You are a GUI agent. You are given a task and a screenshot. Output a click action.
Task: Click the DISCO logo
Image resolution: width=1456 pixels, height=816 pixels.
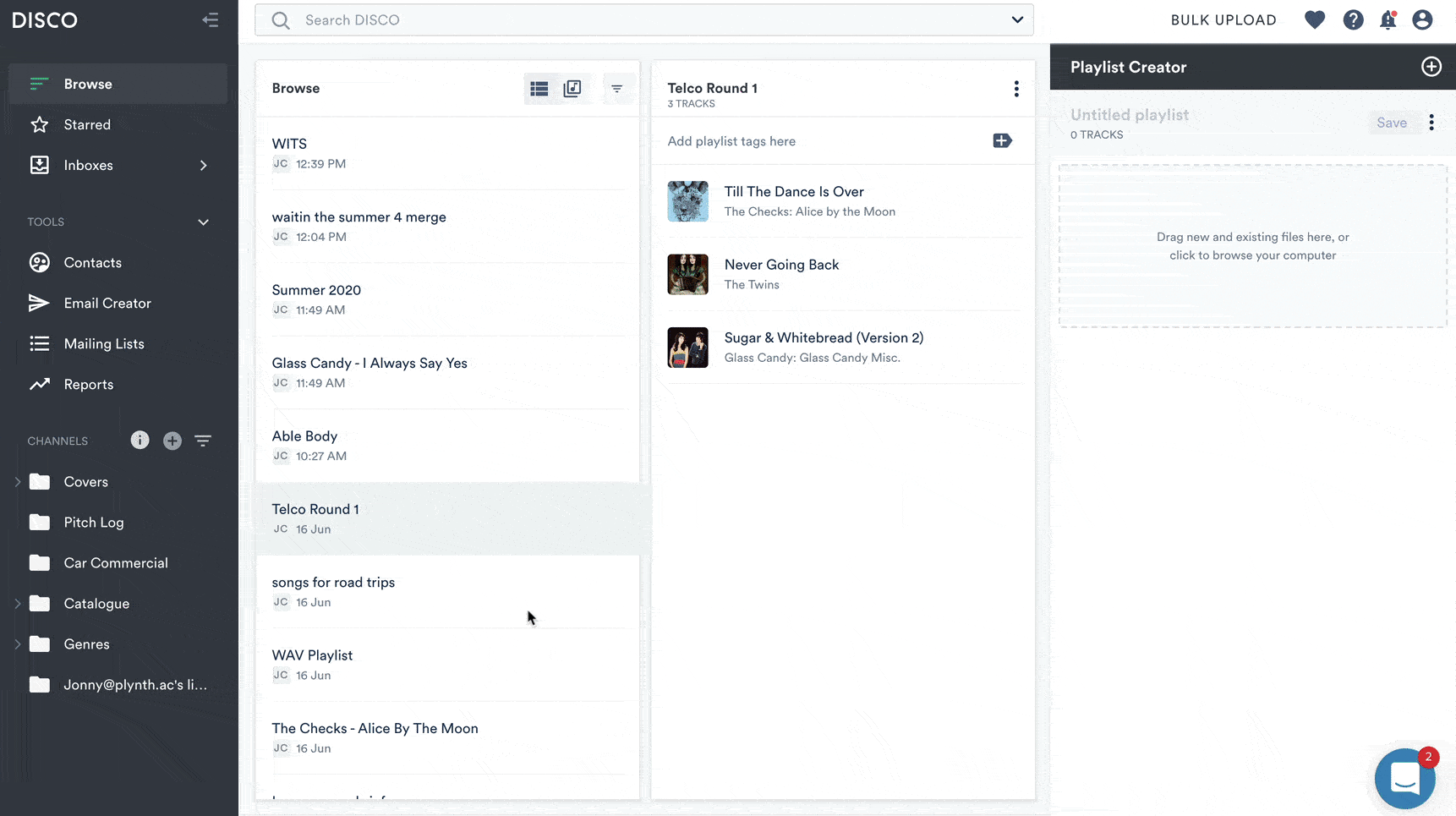pos(45,20)
